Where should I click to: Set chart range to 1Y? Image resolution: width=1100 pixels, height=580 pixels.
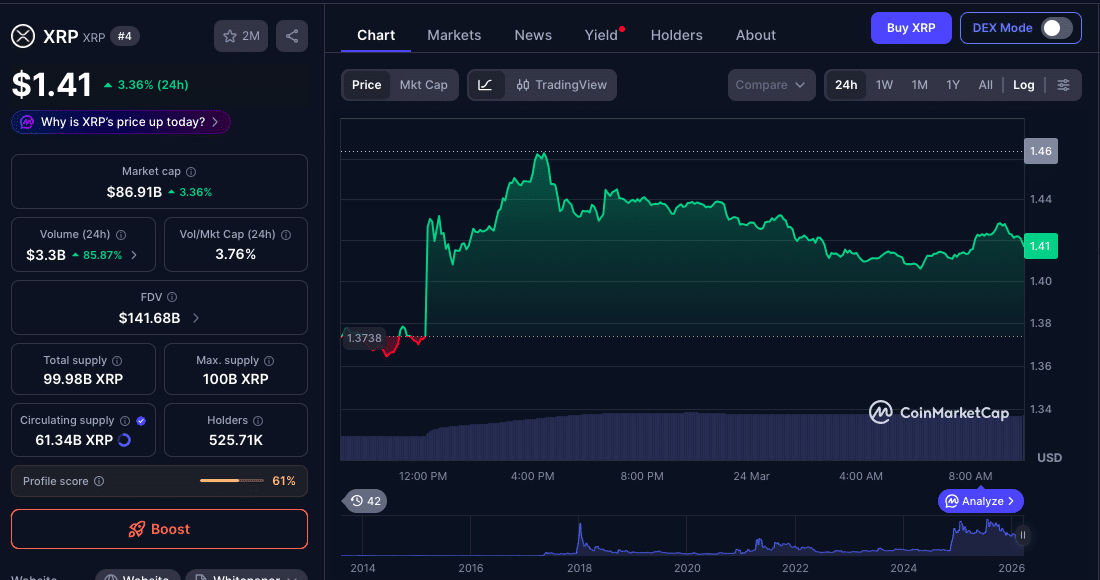coord(953,85)
